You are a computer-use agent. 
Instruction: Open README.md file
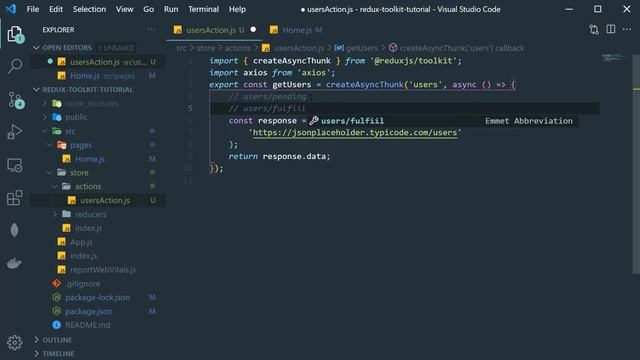click(98, 325)
